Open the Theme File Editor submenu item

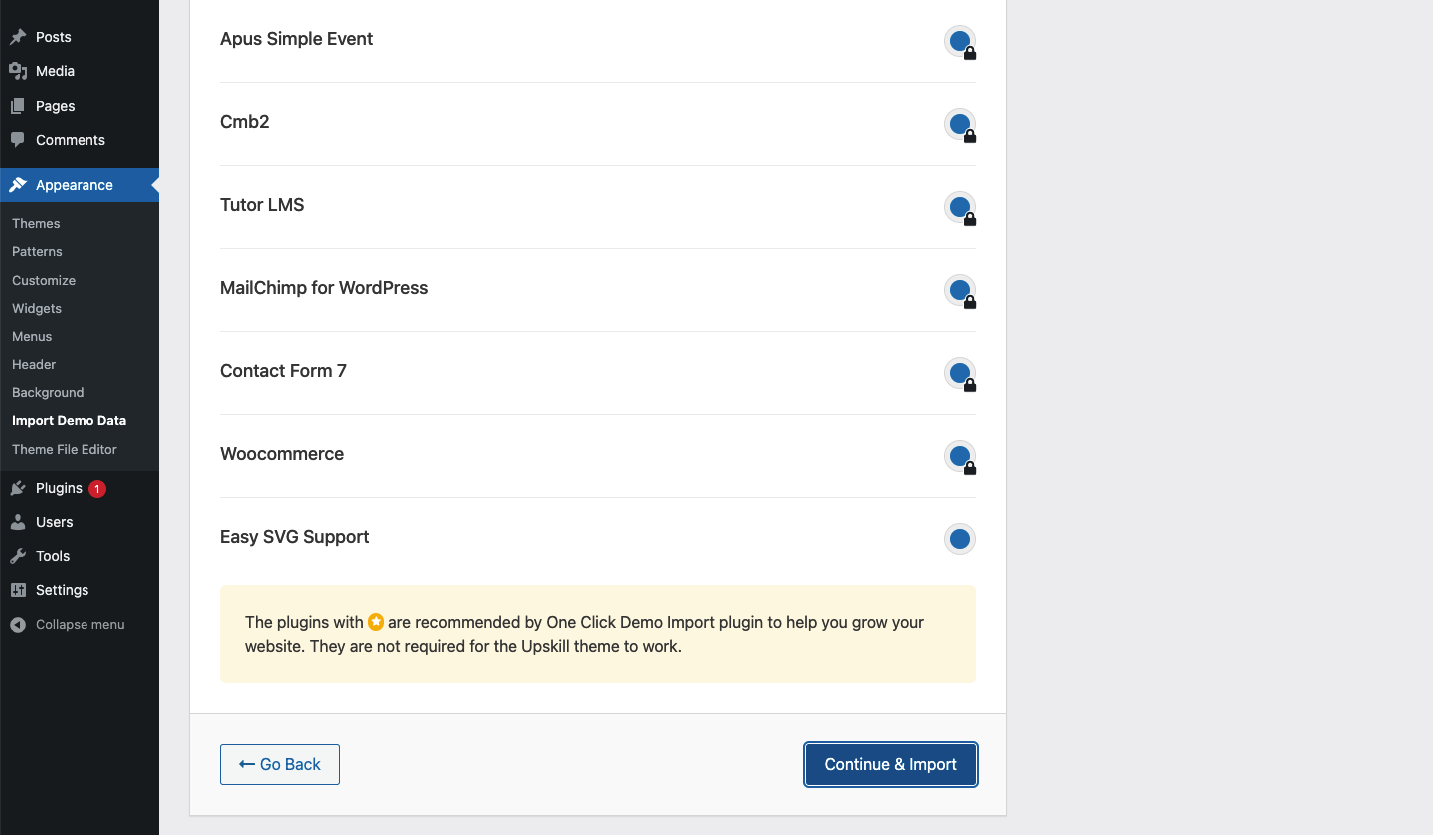(x=64, y=449)
